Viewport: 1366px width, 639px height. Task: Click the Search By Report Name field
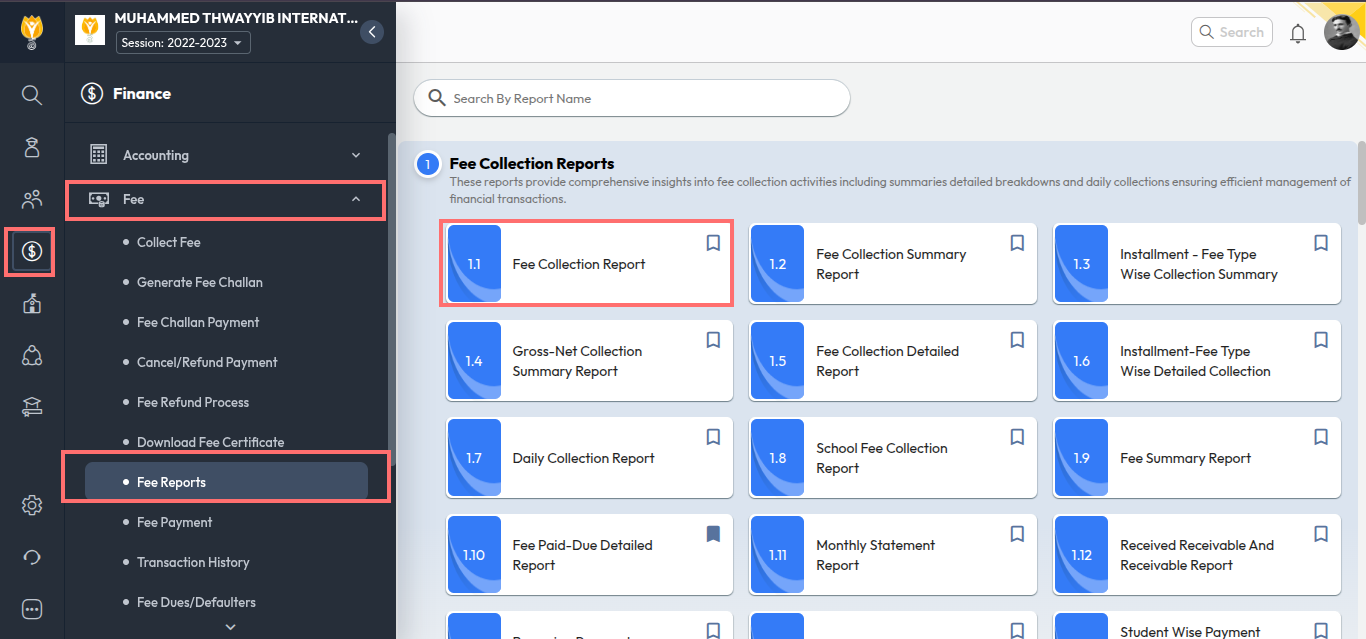point(640,98)
